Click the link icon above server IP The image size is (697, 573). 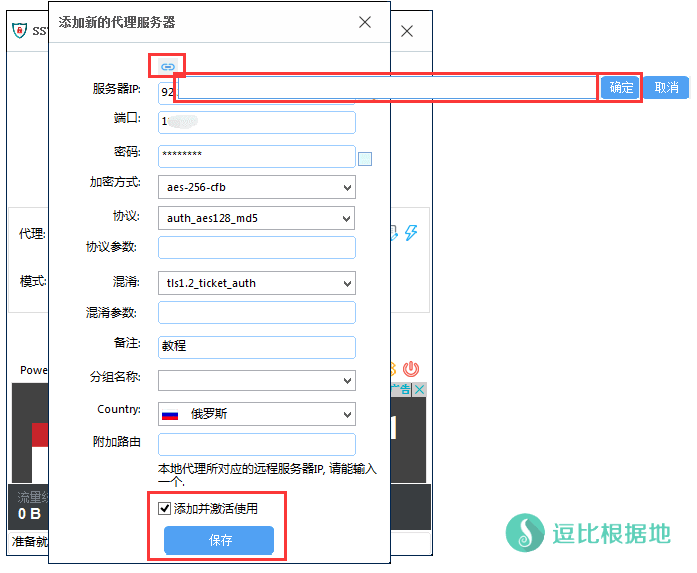168,67
